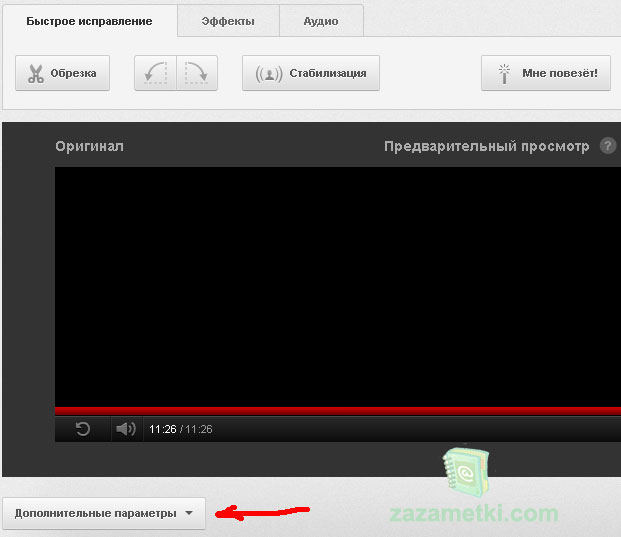The width and height of the screenshot is (621, 537).
Task: Click the 11:26 / 11:26 time display
Action: click(x=181, y=429)
